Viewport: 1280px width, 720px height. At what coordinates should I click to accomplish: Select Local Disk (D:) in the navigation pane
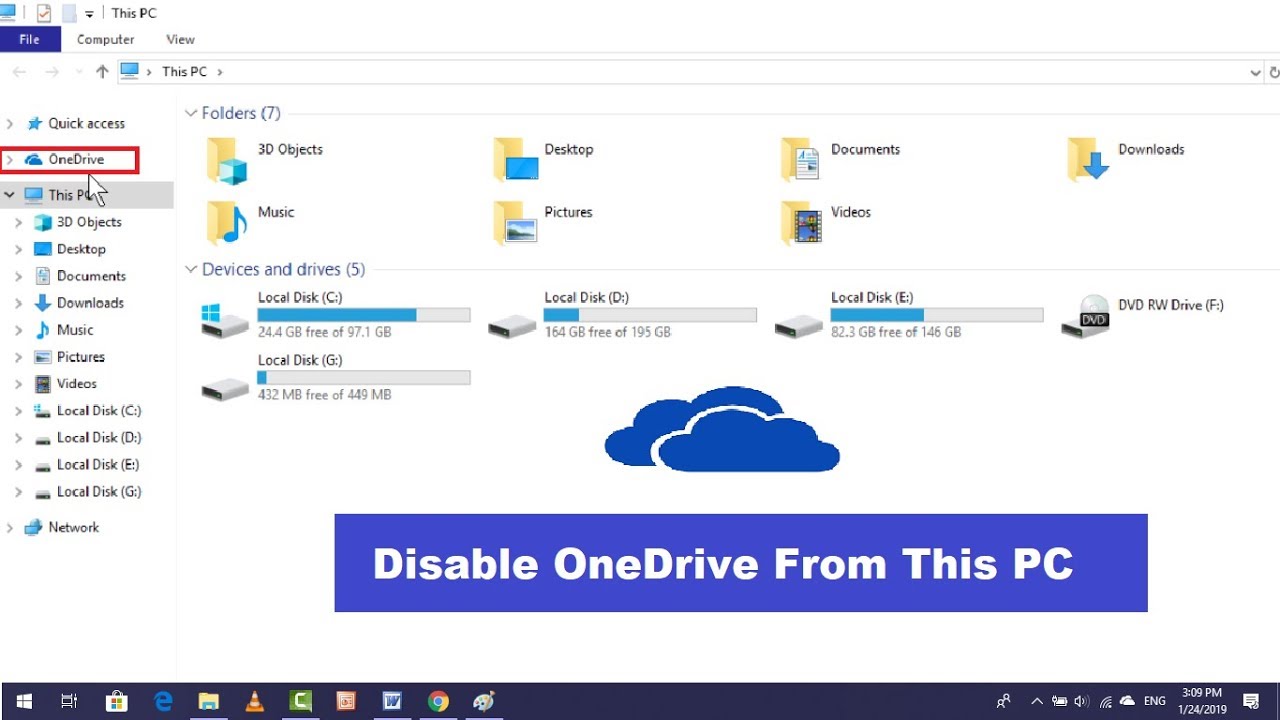(x=88, y=438)
